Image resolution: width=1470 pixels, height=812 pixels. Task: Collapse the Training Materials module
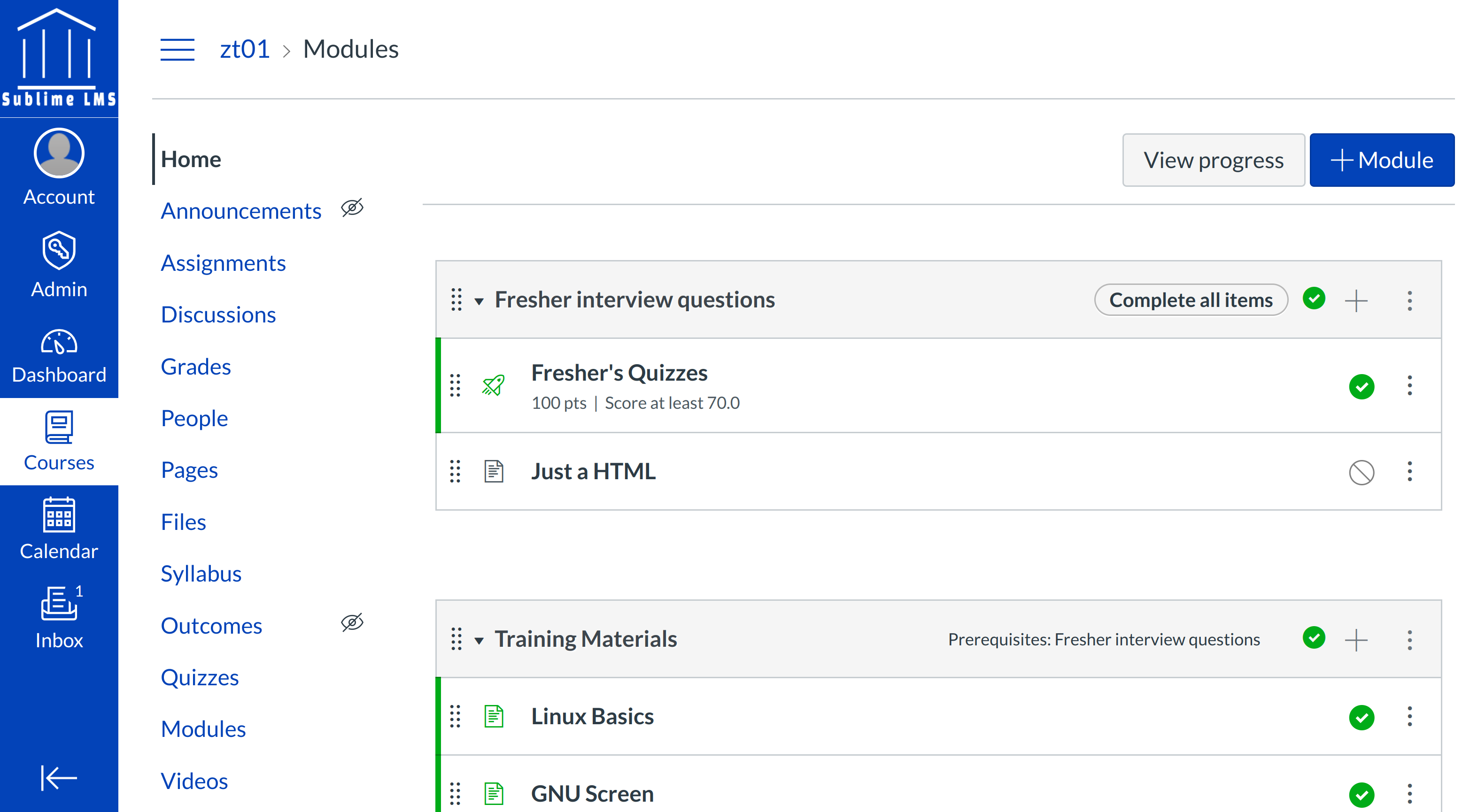pos(480,640)
